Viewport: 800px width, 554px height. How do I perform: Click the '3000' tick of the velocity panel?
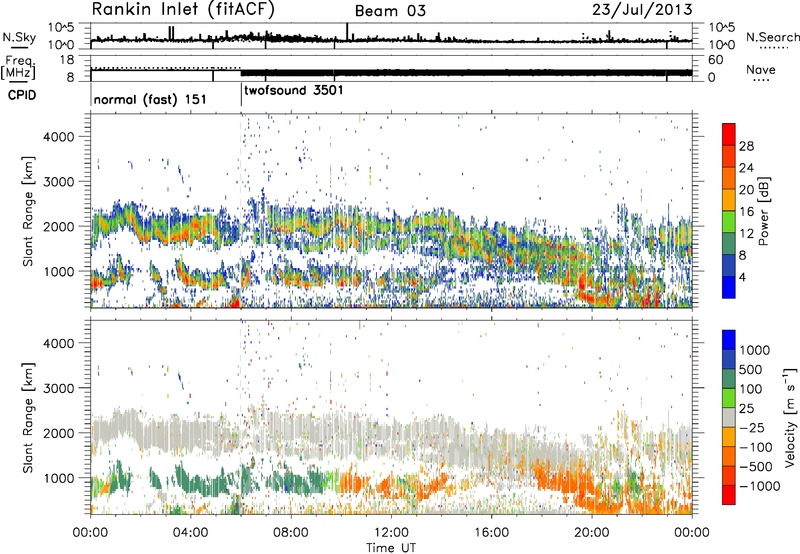[58, 388]
